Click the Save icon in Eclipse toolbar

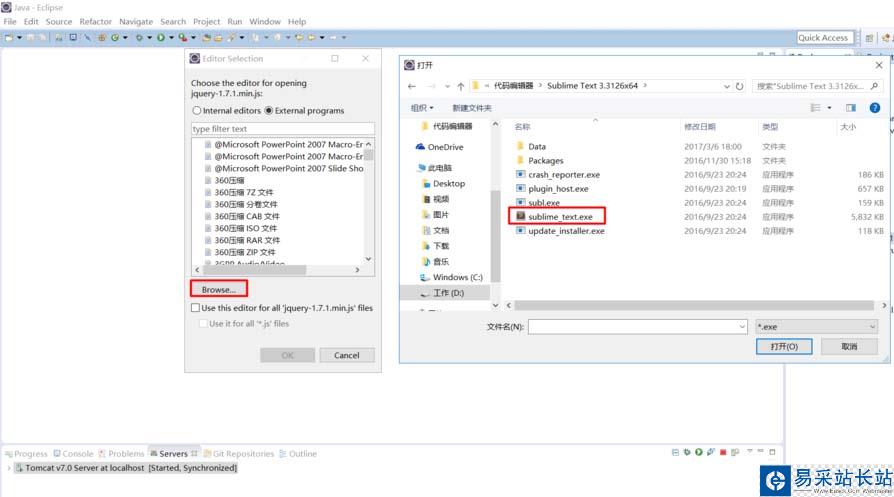point(30,38)
